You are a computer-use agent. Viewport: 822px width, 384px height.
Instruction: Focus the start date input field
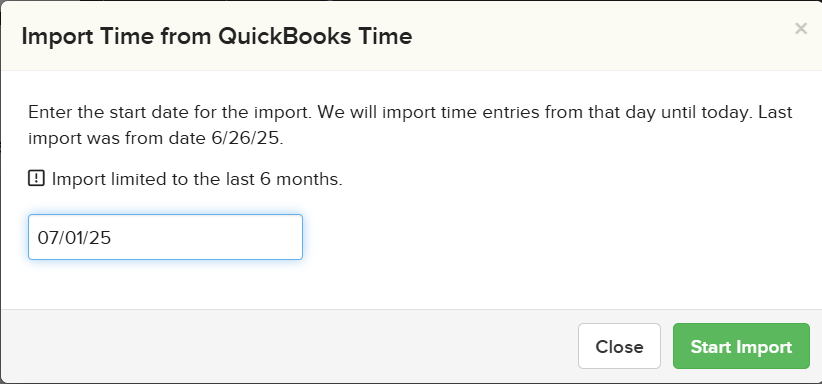[x=165, y=237]
